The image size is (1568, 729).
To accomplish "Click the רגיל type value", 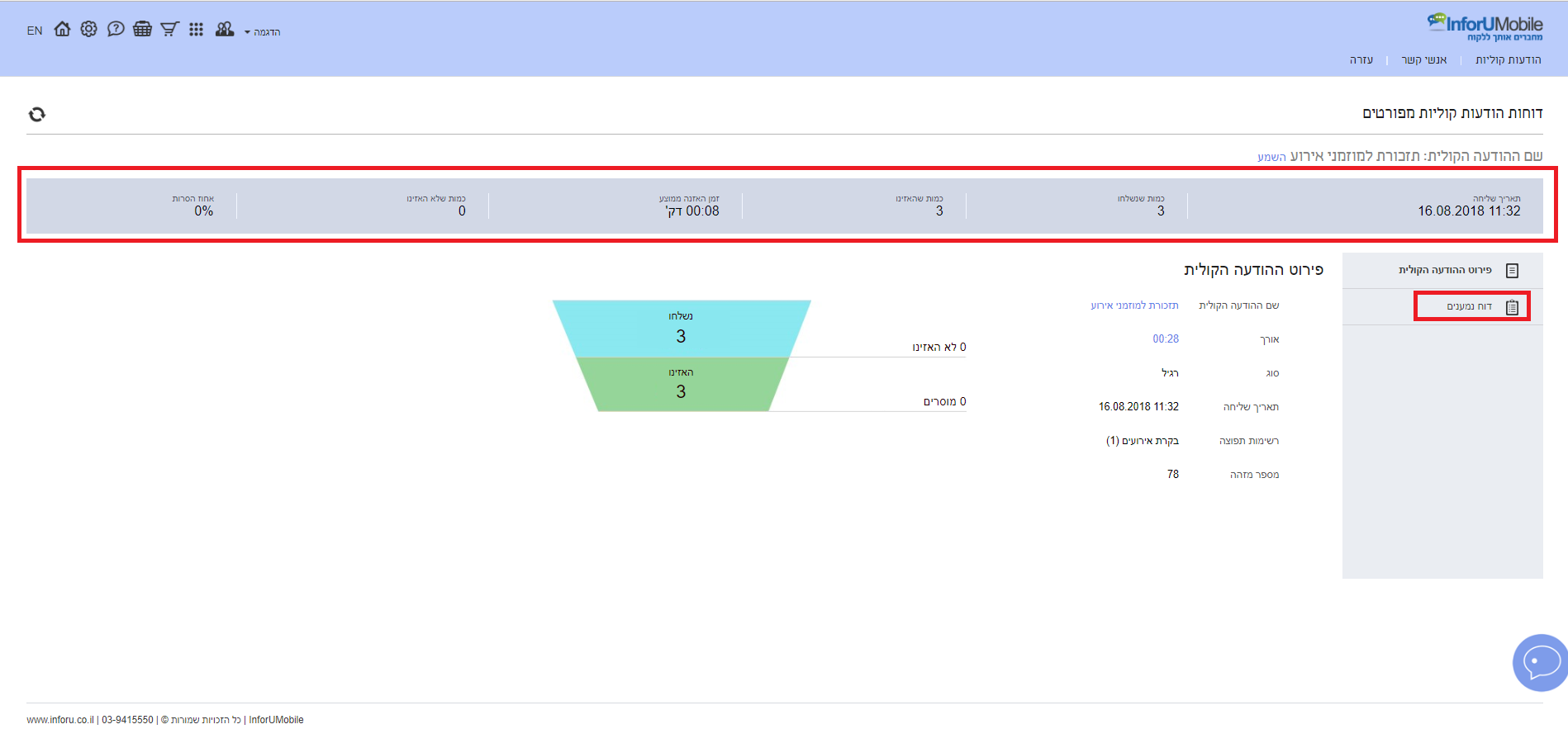I will tap(1170, 373).
